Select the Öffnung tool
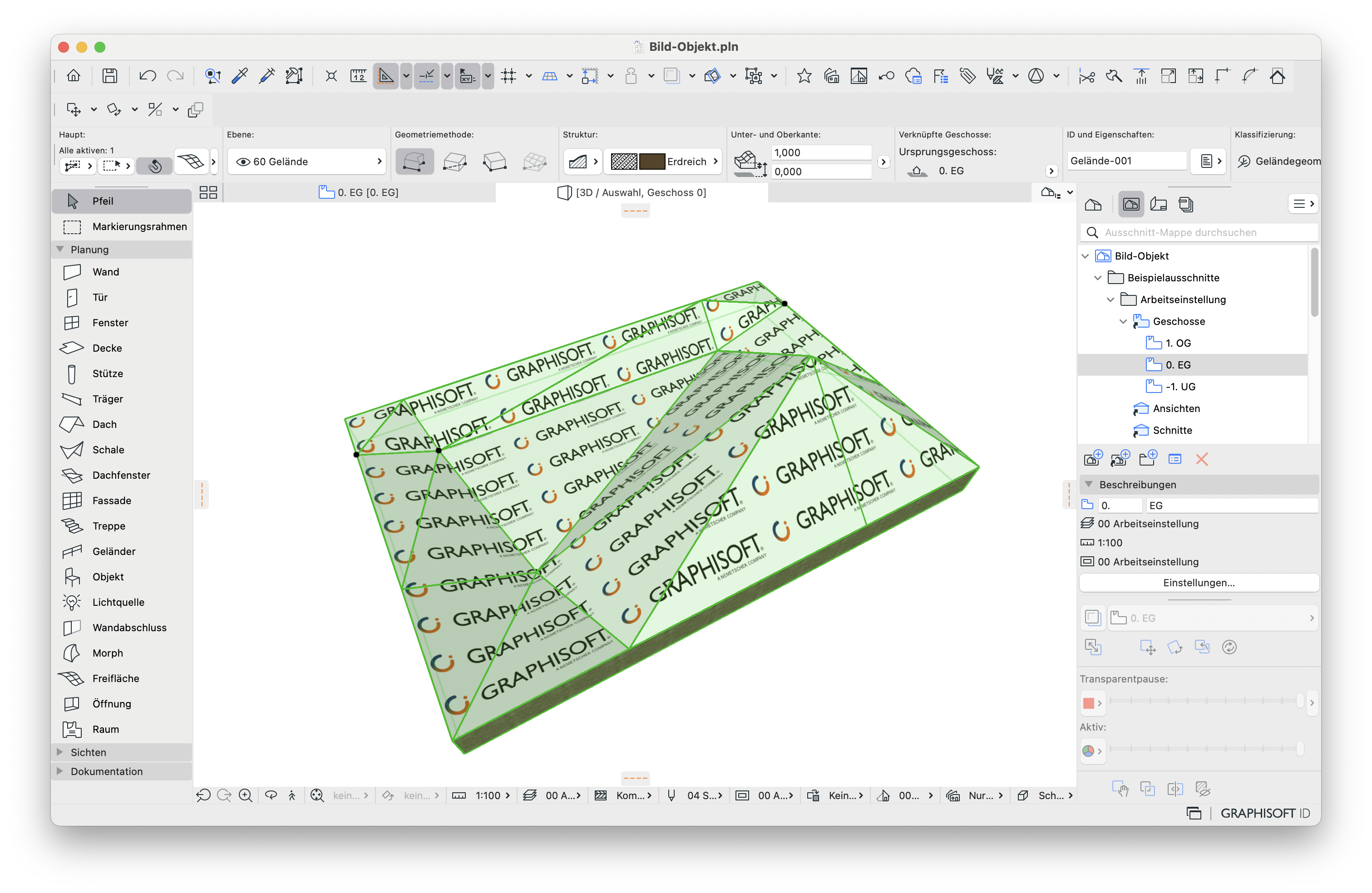The image size is (1372, 893). point(122,703)
